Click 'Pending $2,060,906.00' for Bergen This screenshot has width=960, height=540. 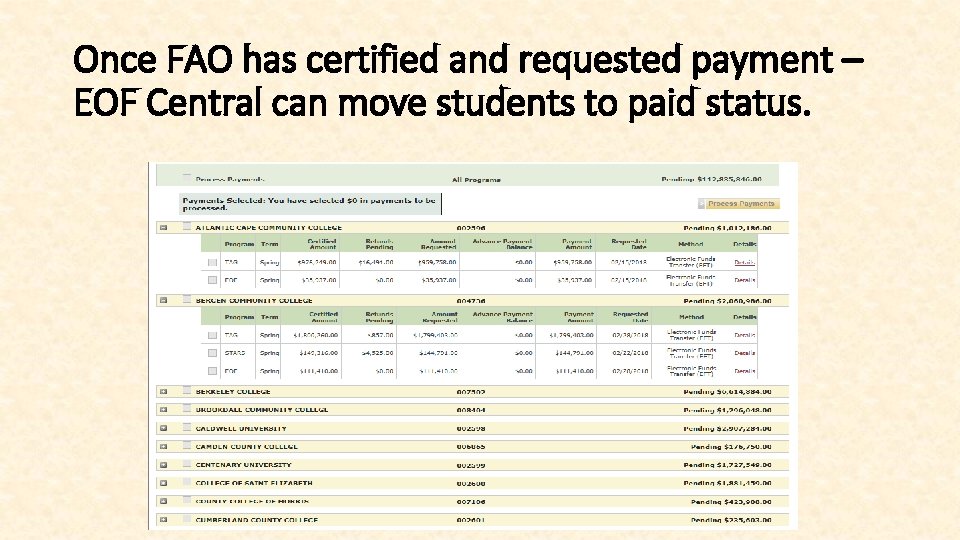[x=727, y=301]
